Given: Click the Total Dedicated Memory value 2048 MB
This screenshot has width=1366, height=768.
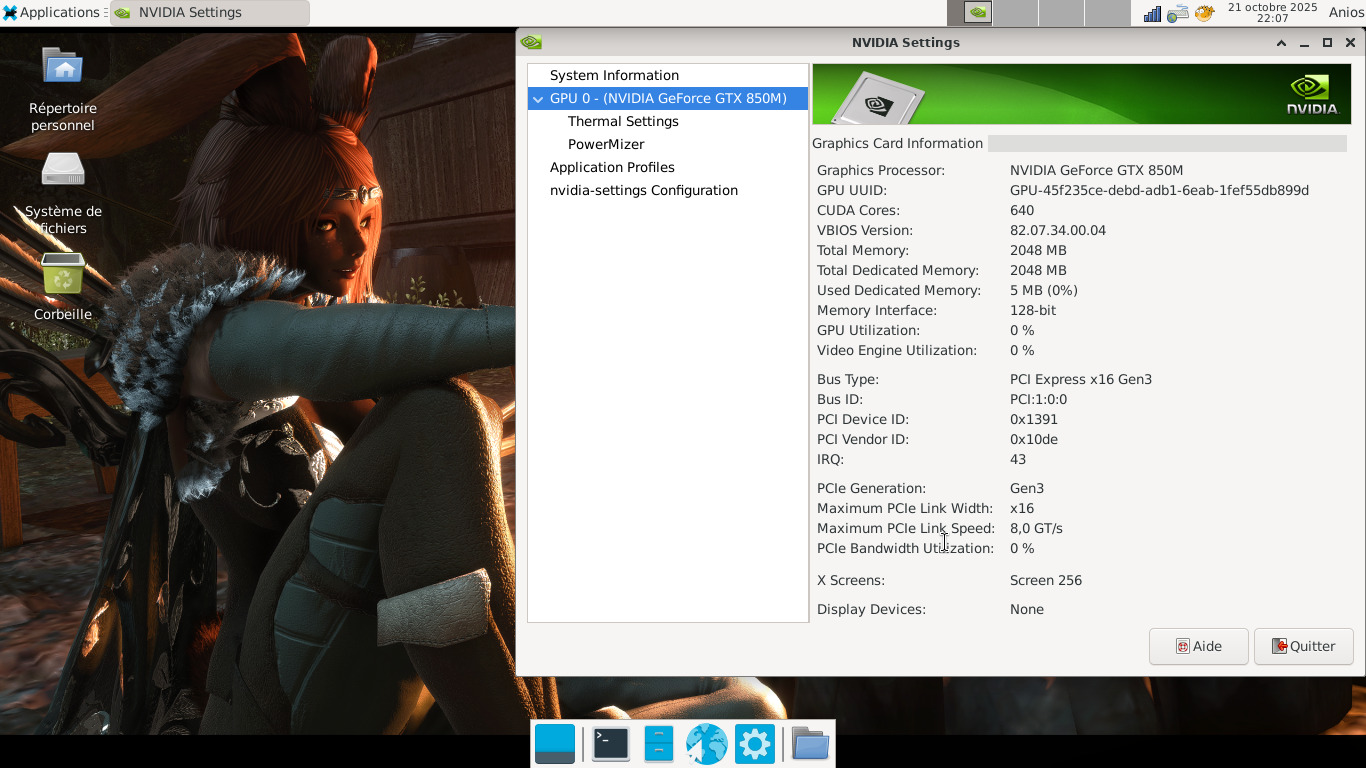Looking at the screenshot, I should click(x=1038, y=270).
